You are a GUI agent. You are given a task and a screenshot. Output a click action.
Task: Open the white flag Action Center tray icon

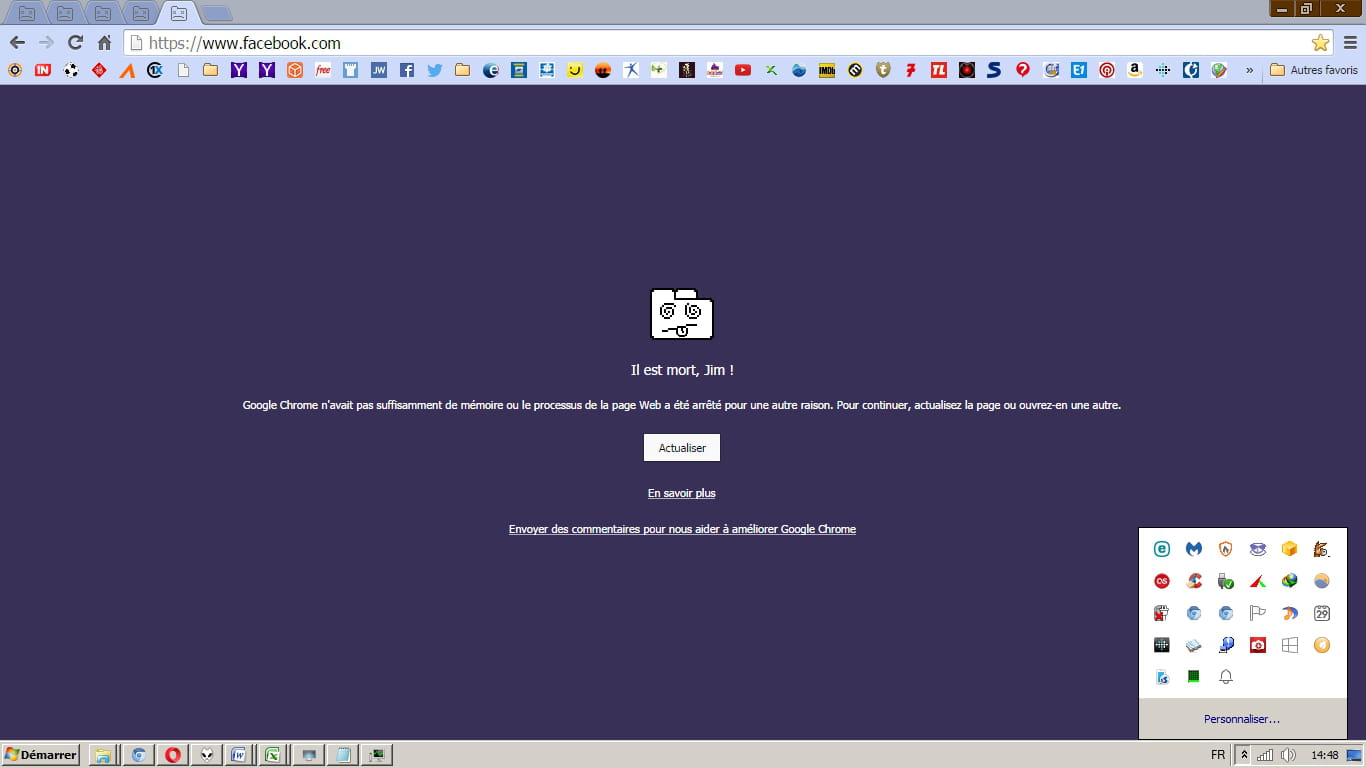point(1258,613)
